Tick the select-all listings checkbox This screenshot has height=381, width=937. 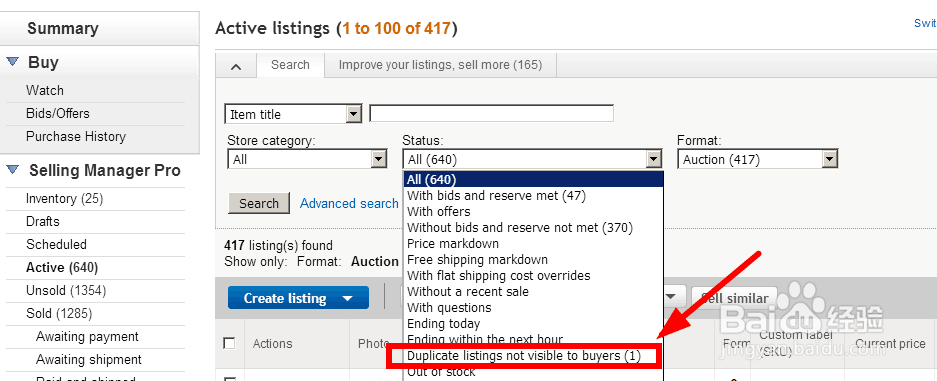[229, 343]
